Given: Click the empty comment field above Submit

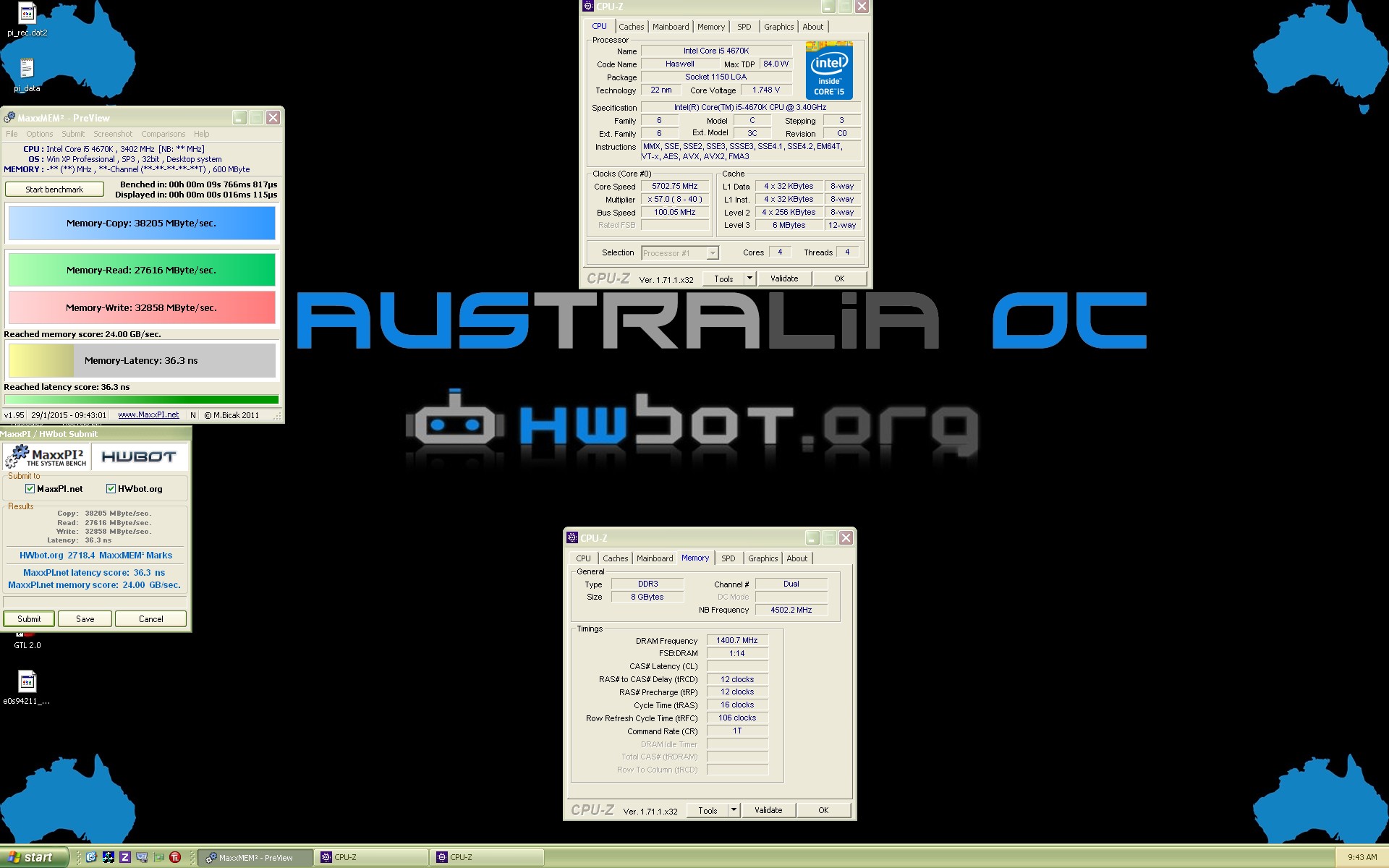Looking at the screenshot, I should [x=95, y=602].
